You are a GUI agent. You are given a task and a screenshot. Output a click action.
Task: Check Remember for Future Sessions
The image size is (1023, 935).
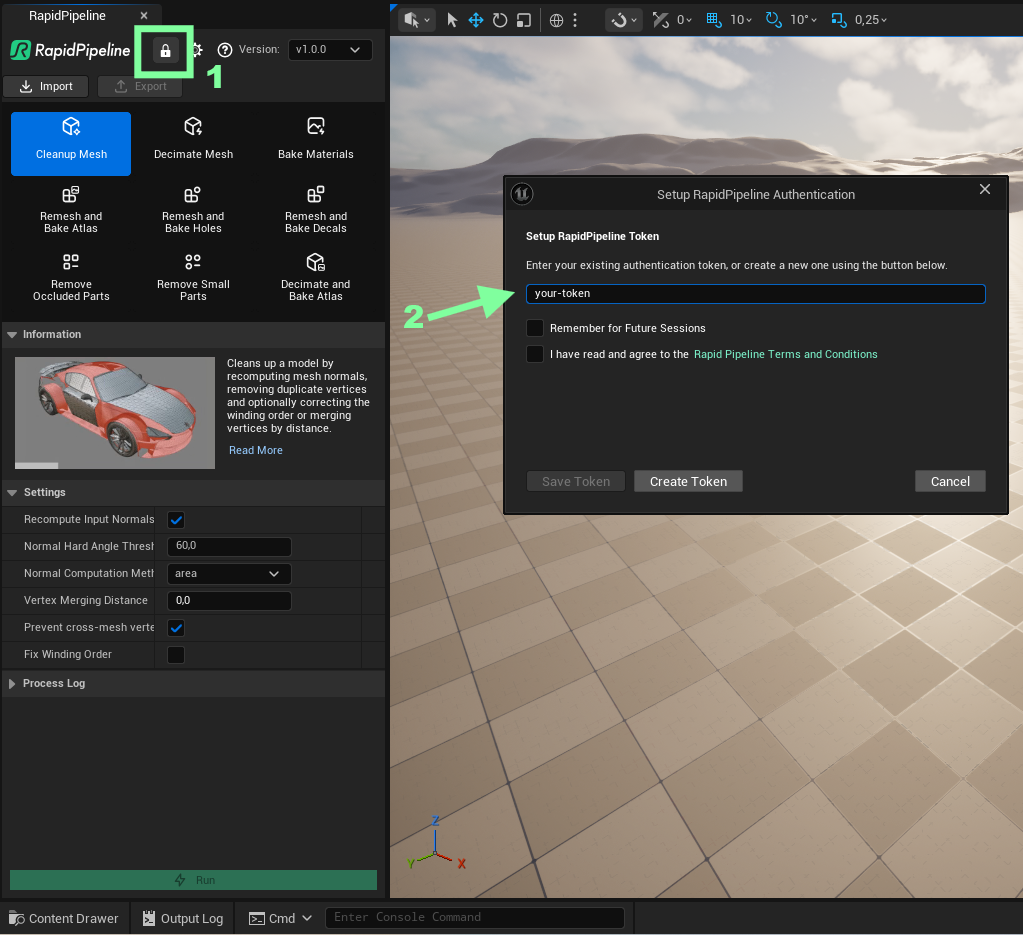click(x=535, y=328)
